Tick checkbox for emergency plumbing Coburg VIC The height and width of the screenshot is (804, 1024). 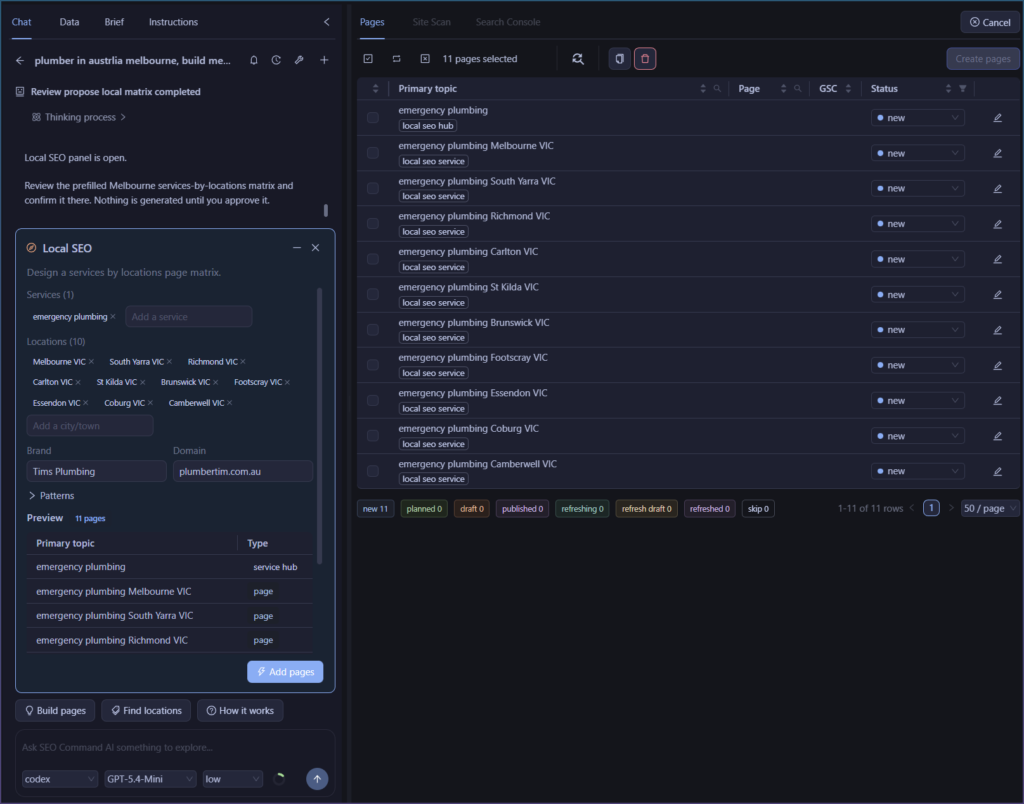point(373,436)
